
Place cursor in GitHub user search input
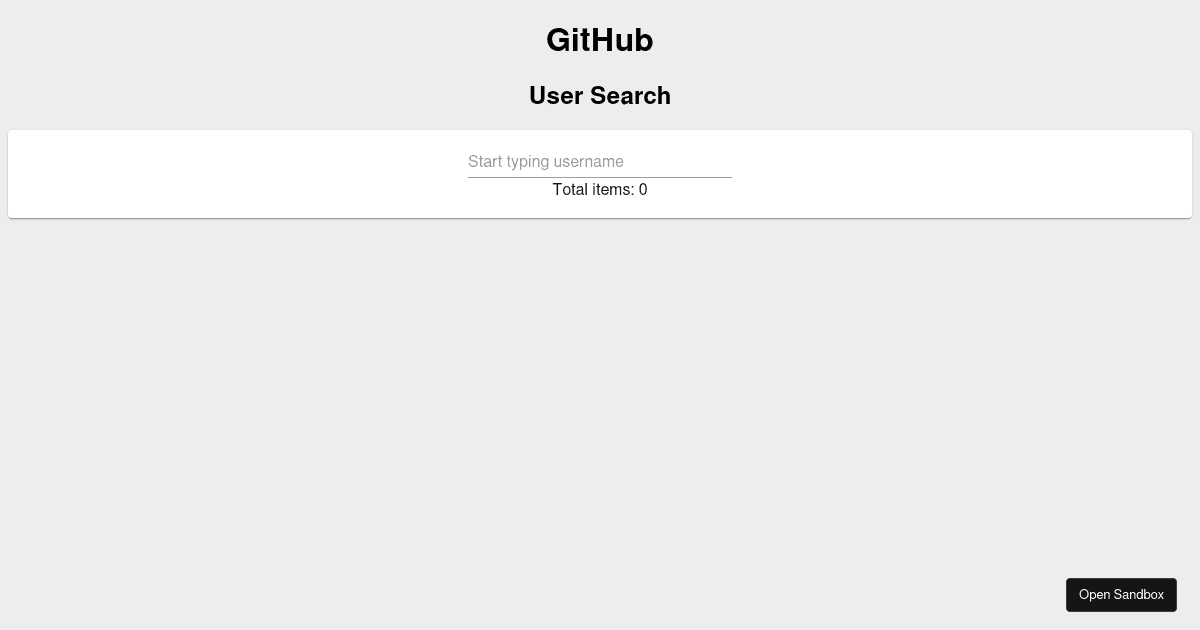[600, 162]
